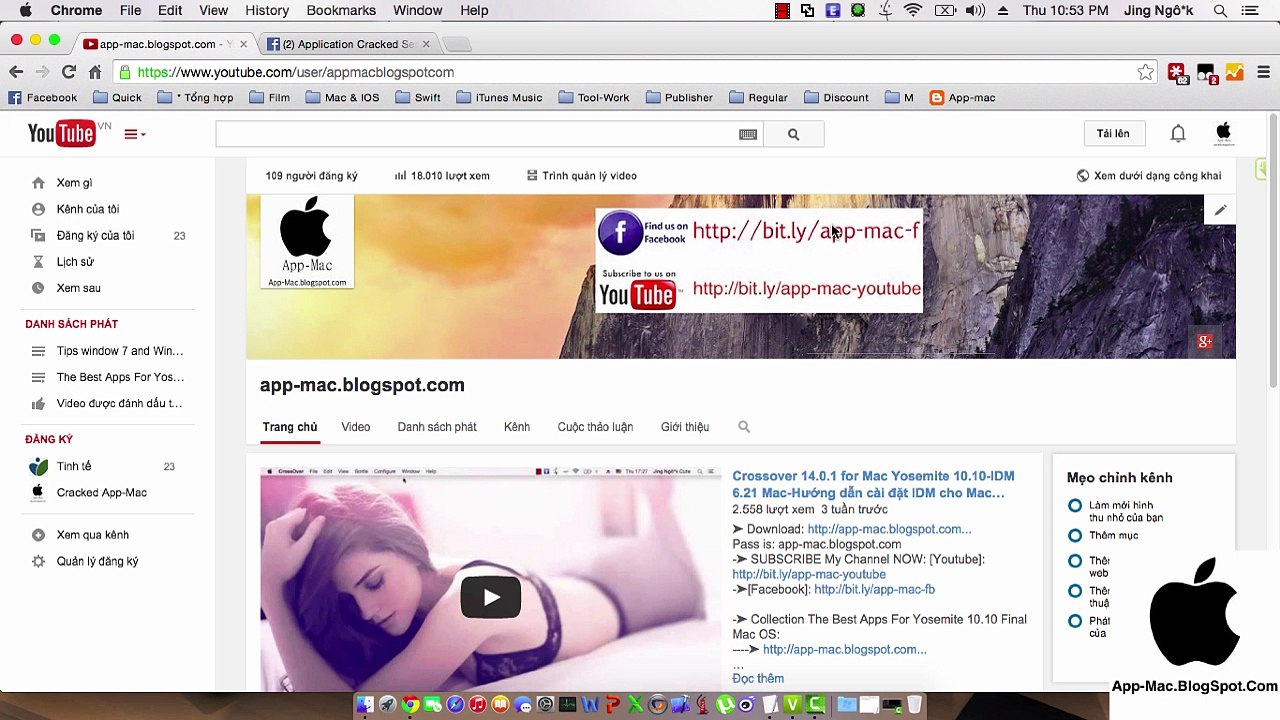Viewport: 1280px width, 720px height.
Task: Click the YouTube logo home icon
Action: (x=62, y=133)
